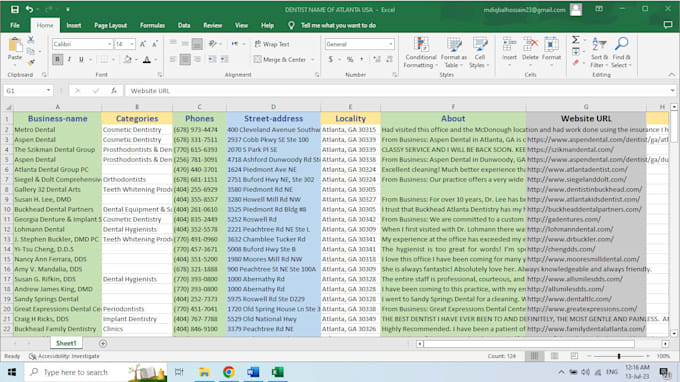Undo the last action

coord(29,9)
